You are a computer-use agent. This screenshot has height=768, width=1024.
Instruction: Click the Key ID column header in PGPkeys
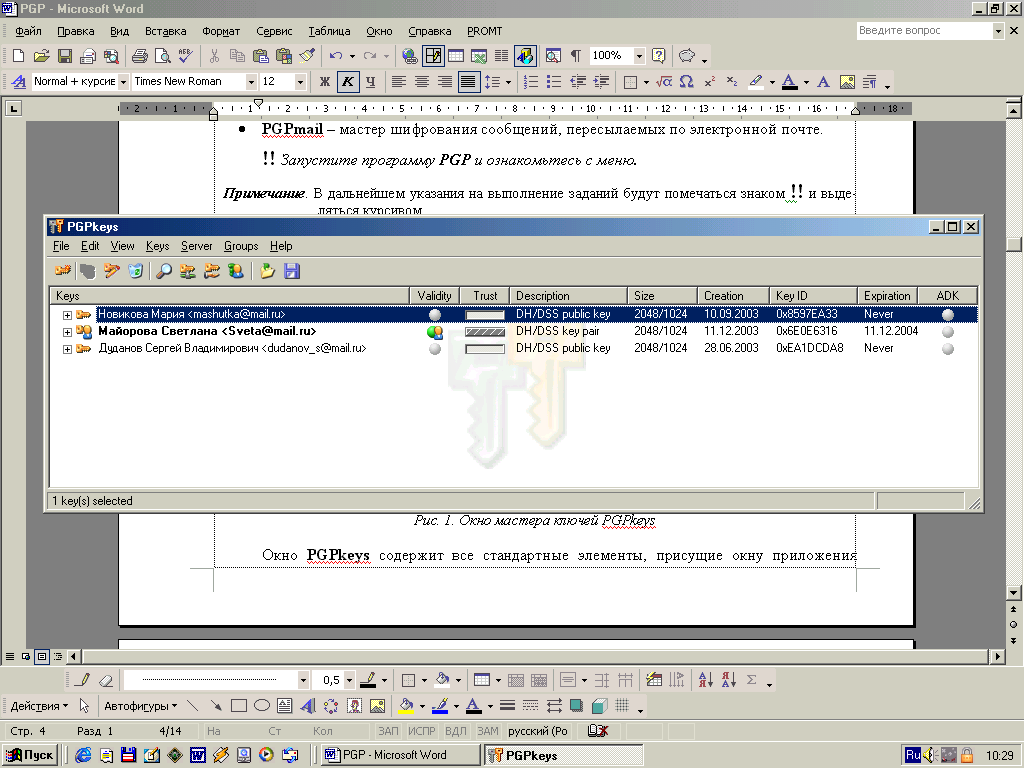pos(813,296)
